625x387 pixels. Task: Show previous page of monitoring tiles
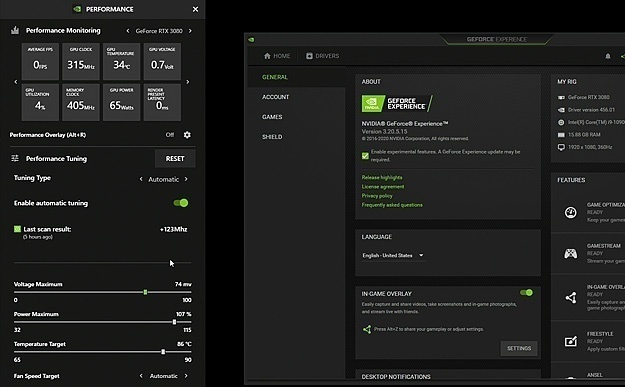point(16,82)
